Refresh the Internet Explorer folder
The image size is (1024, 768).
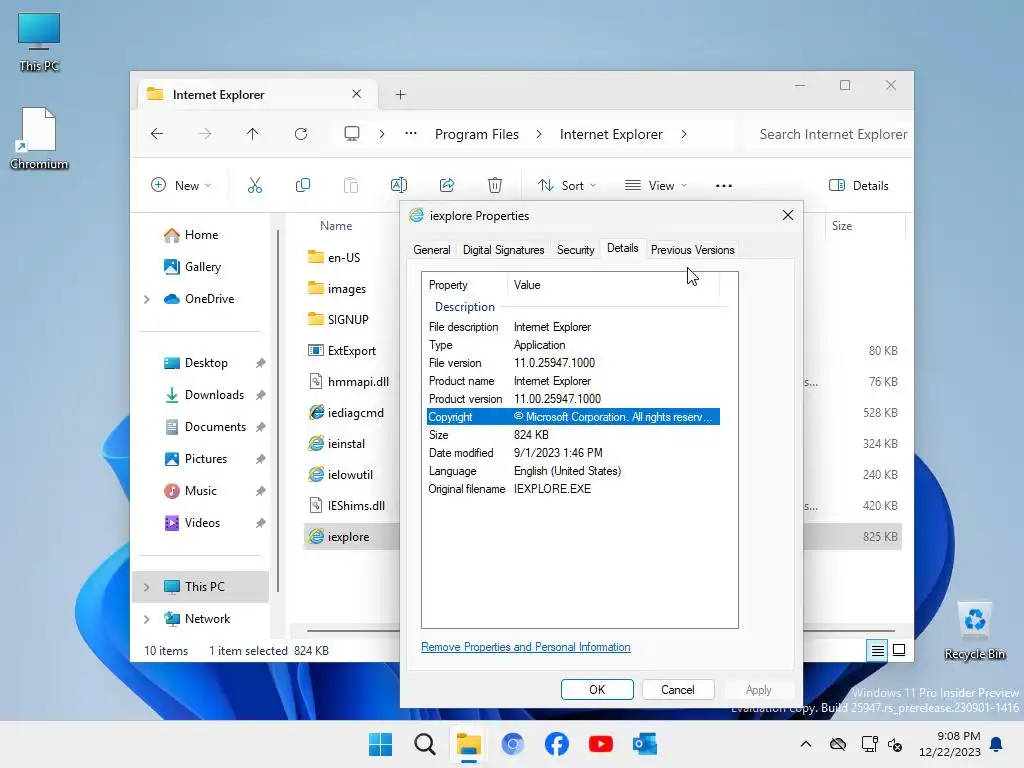[x=301, y=134]
